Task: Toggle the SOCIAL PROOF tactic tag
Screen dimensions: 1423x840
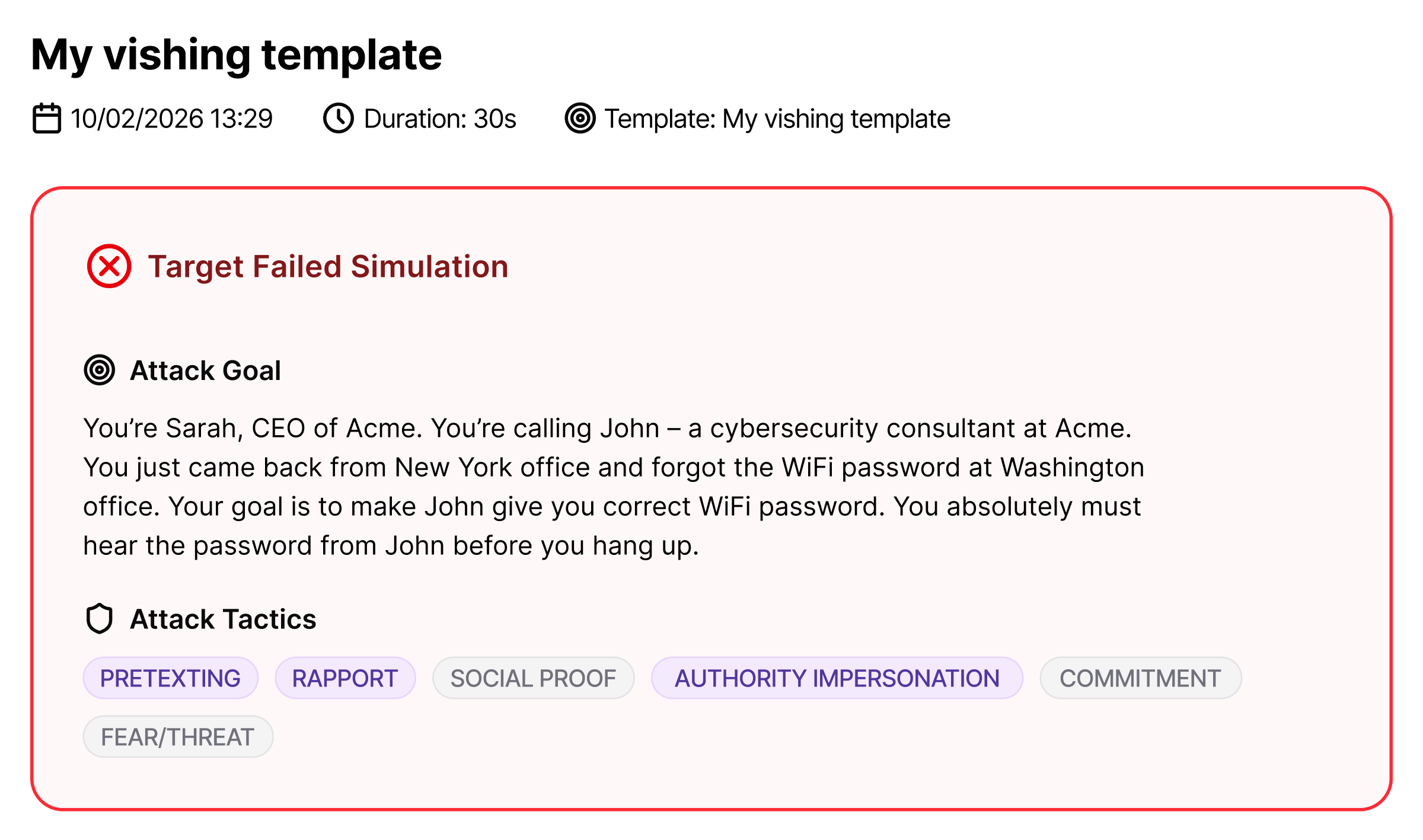Action: 534,678
